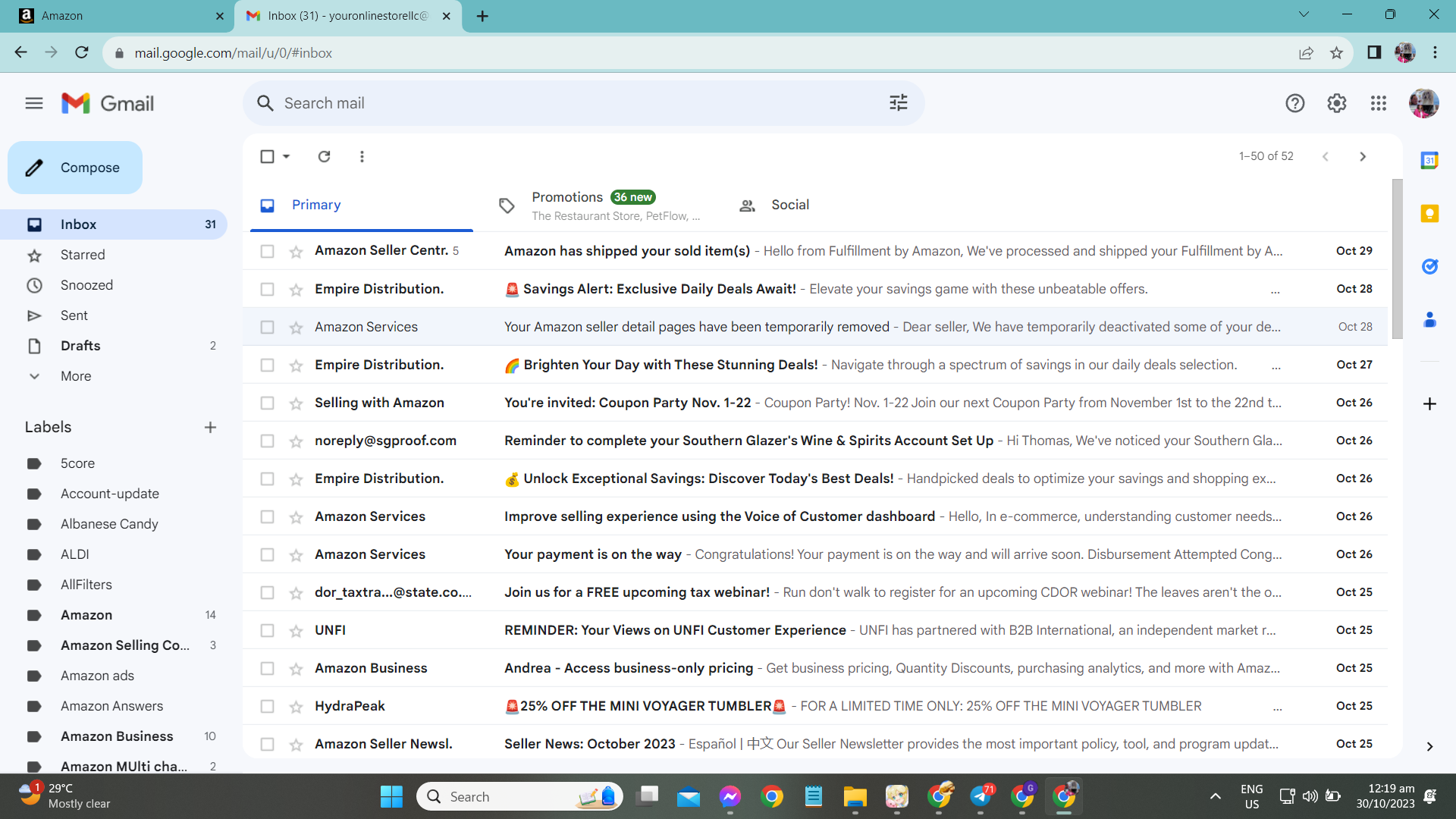Star the Selling with Amazon email
This screenshot has width=1456, height=819.
(x=296, y=403)
